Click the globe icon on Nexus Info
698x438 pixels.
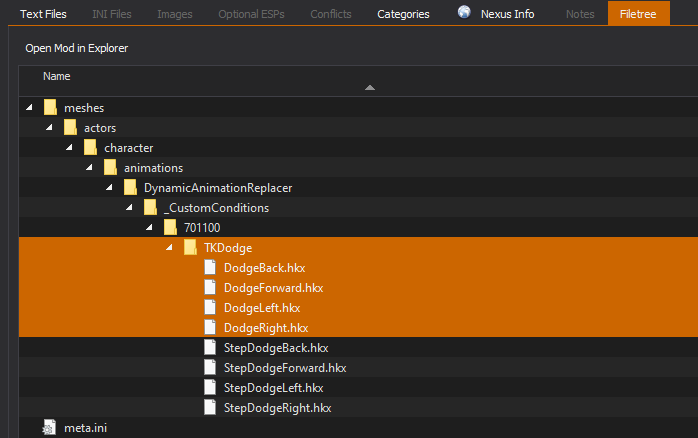[464, 12]
